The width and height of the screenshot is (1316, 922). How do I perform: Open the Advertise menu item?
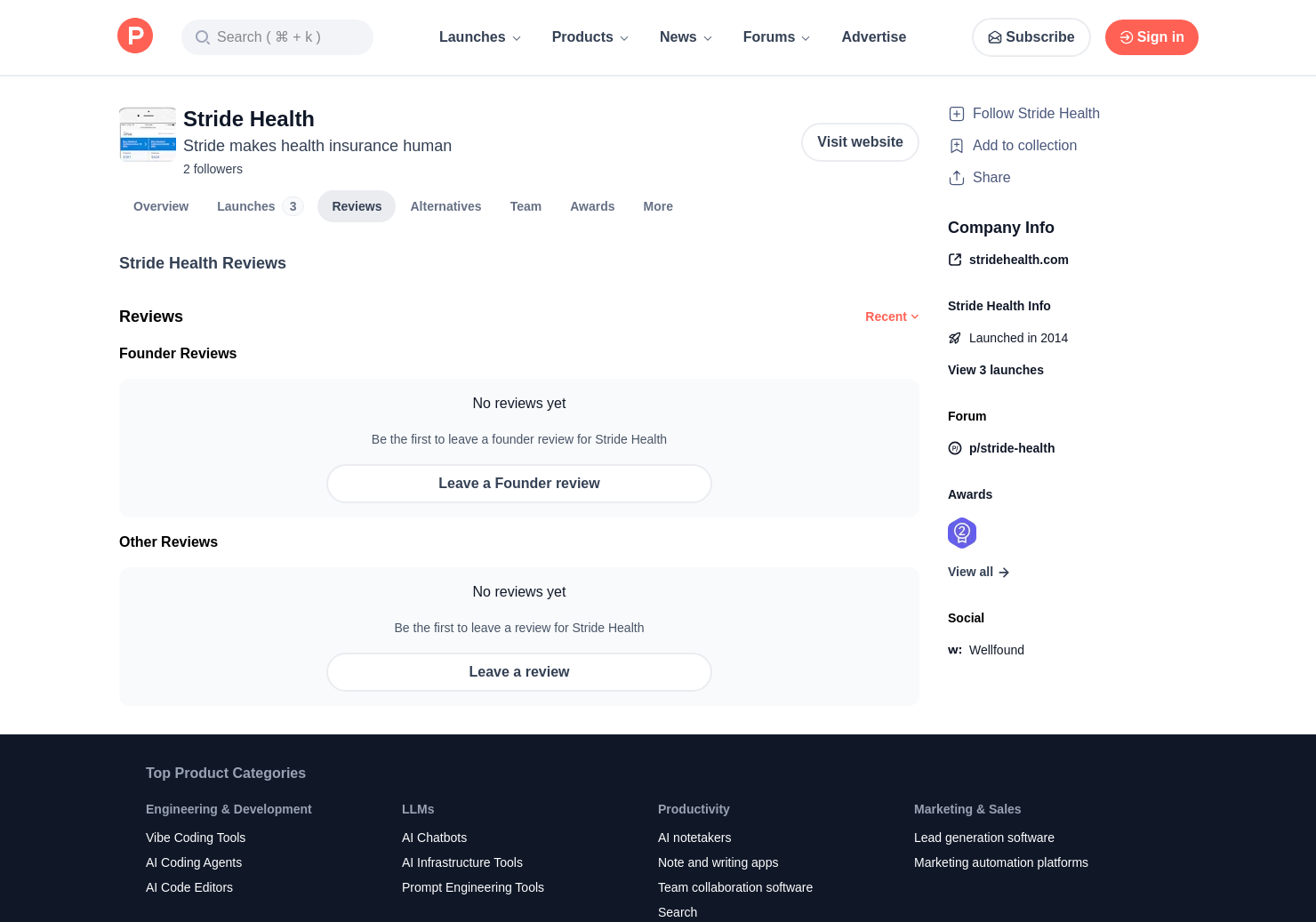click(x=874, y=37)
